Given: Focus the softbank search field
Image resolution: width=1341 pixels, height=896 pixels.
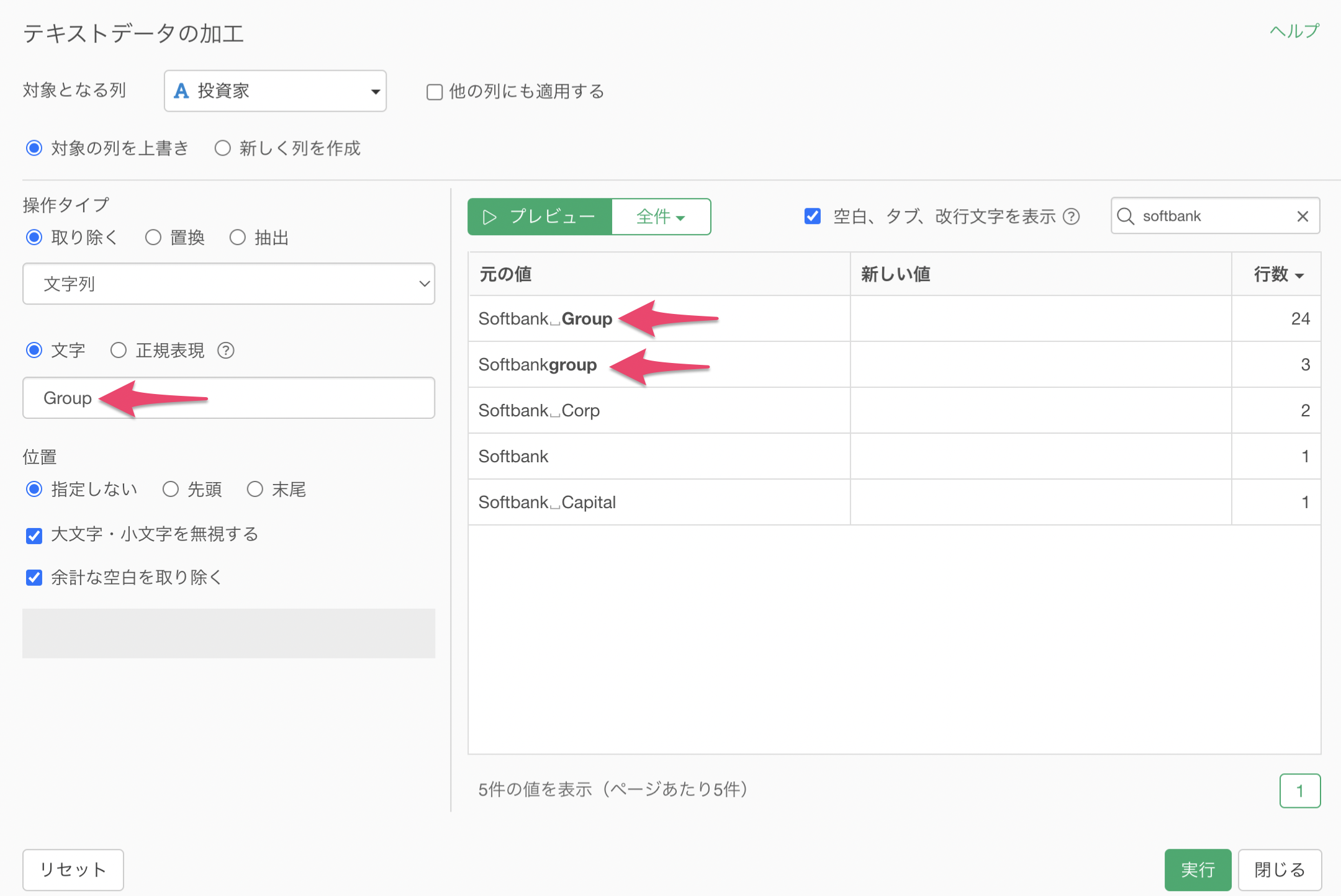Looking at the screenshot, I should click(x=1216, y=216).
